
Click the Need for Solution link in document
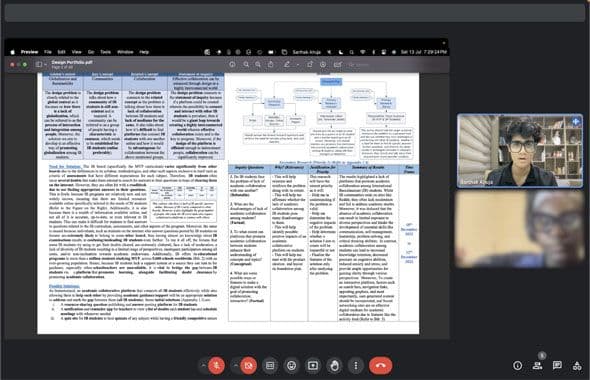(65, 166)
